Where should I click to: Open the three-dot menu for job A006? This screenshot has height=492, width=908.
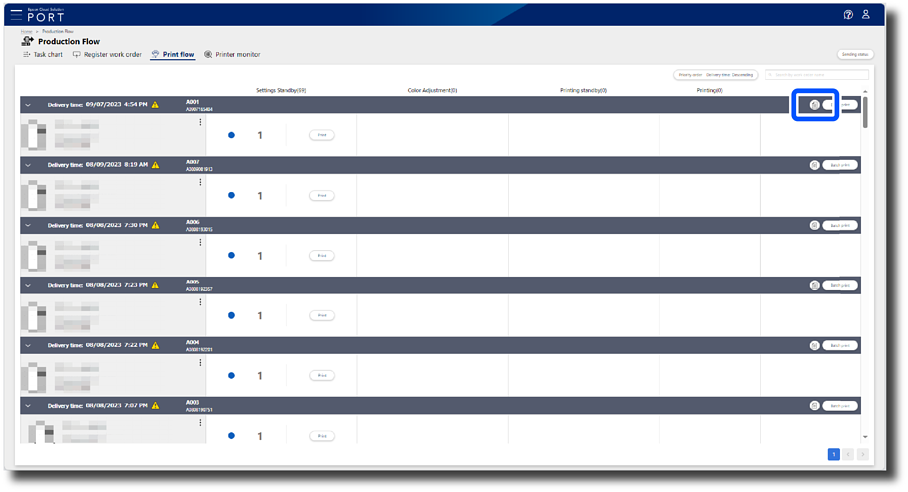tap(200, 243)
